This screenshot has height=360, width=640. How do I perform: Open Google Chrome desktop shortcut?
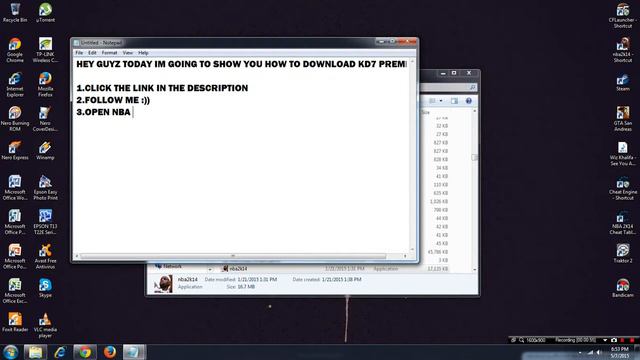click(x=15, y=50)
